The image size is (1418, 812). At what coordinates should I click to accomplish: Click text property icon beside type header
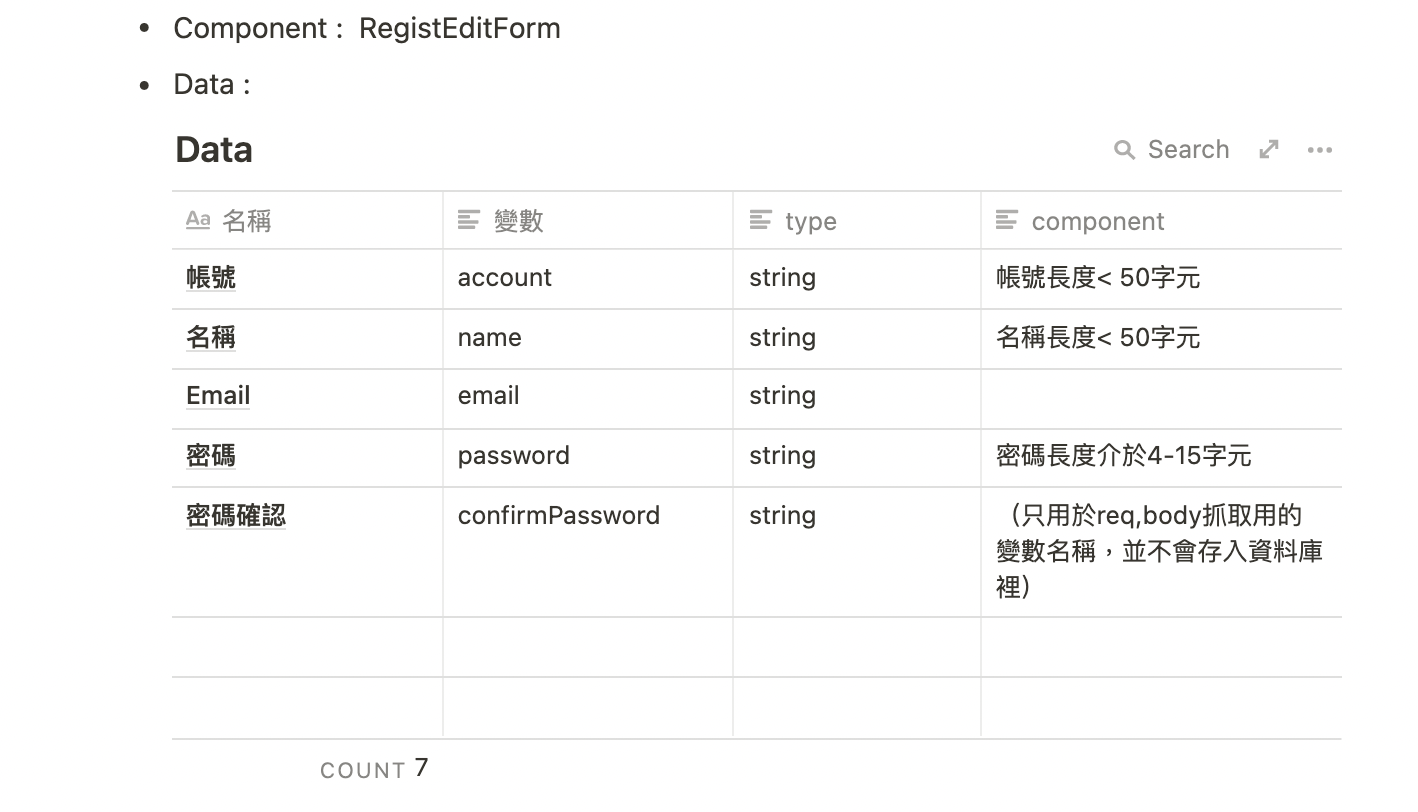[761, 220]
